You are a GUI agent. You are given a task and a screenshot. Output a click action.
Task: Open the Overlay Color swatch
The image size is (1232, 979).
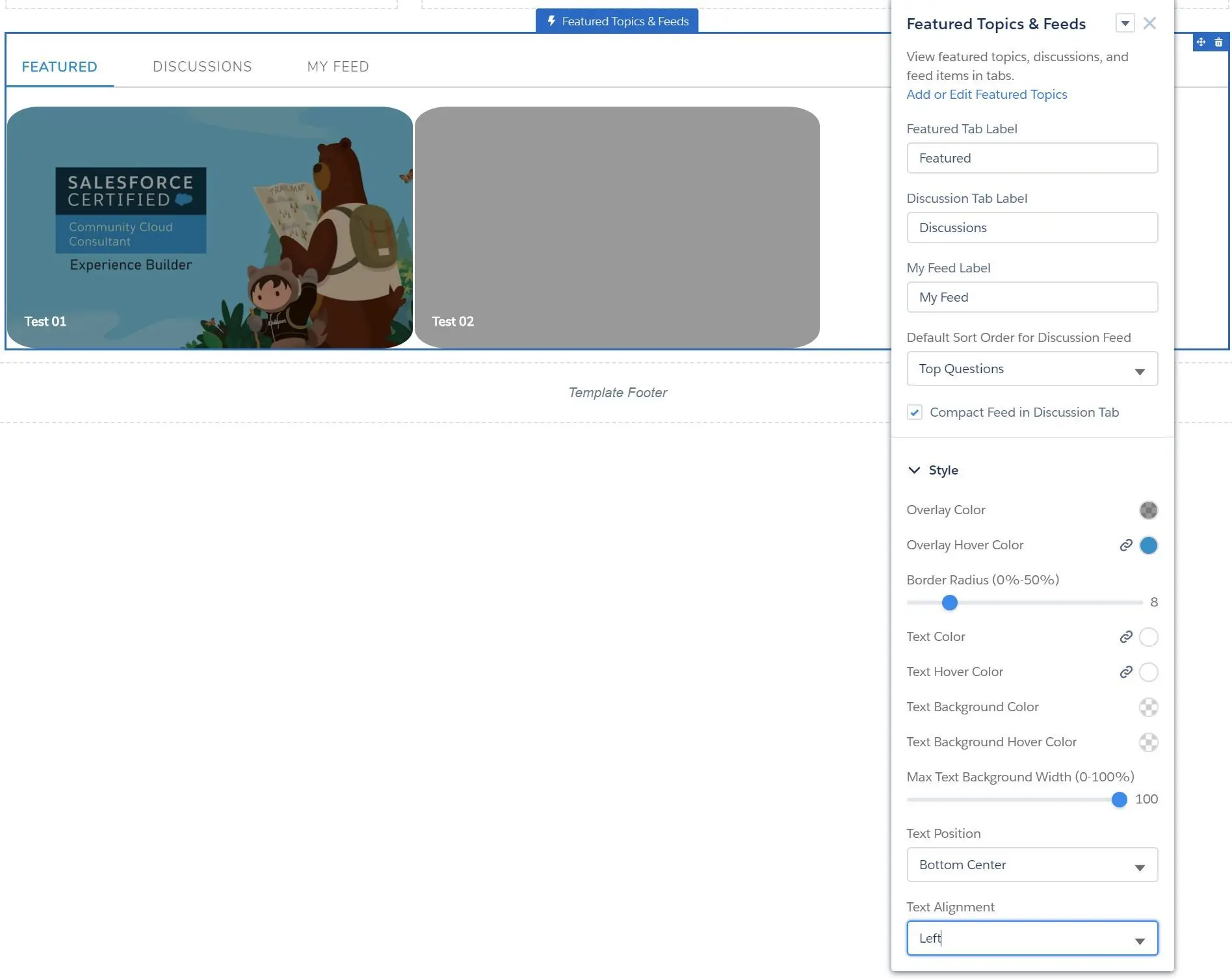coord(1148,510)
